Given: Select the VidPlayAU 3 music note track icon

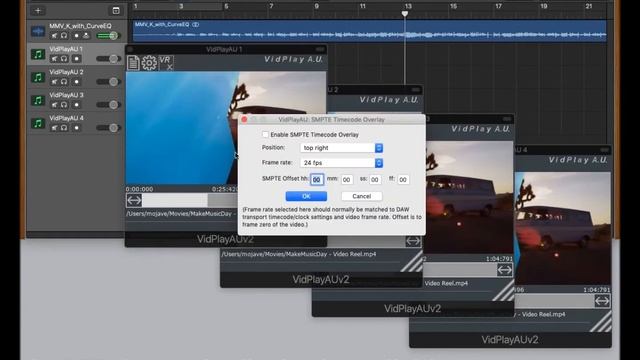Looking at the screenshot, I should click(38, 100).
